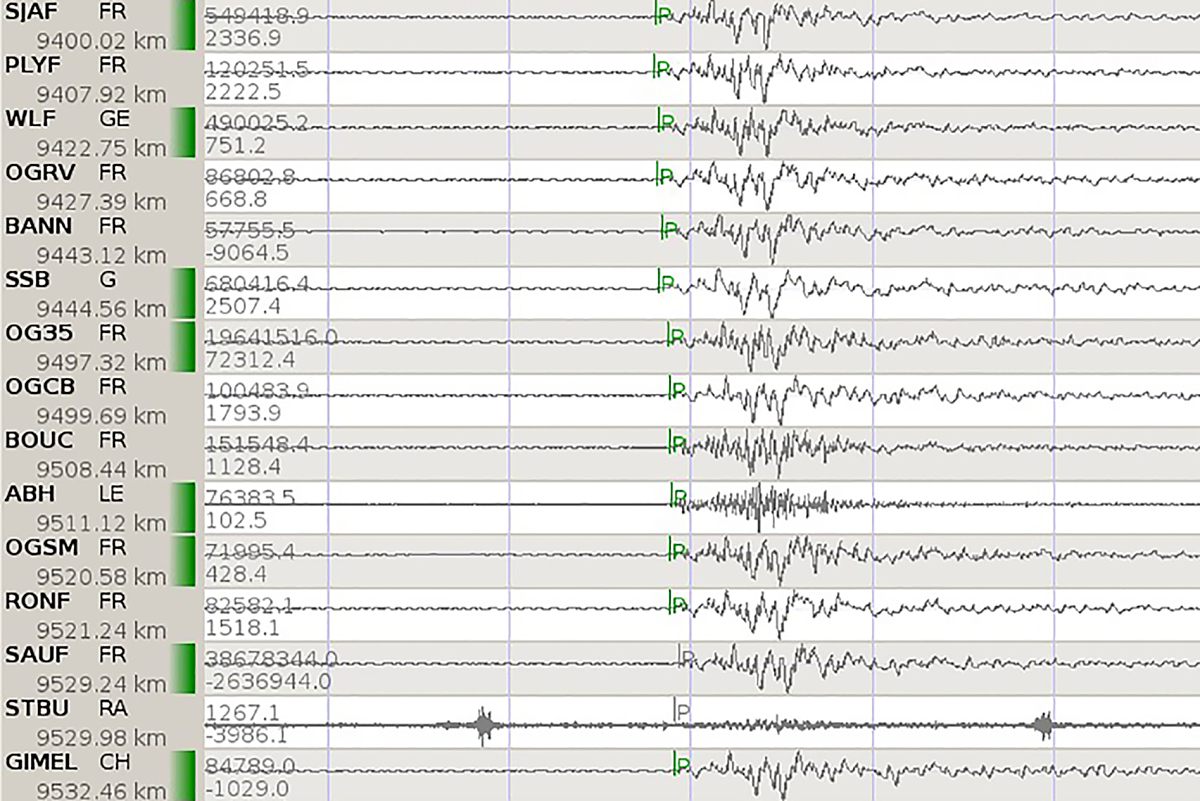Select the SSB station label

[x=26, y=279]
